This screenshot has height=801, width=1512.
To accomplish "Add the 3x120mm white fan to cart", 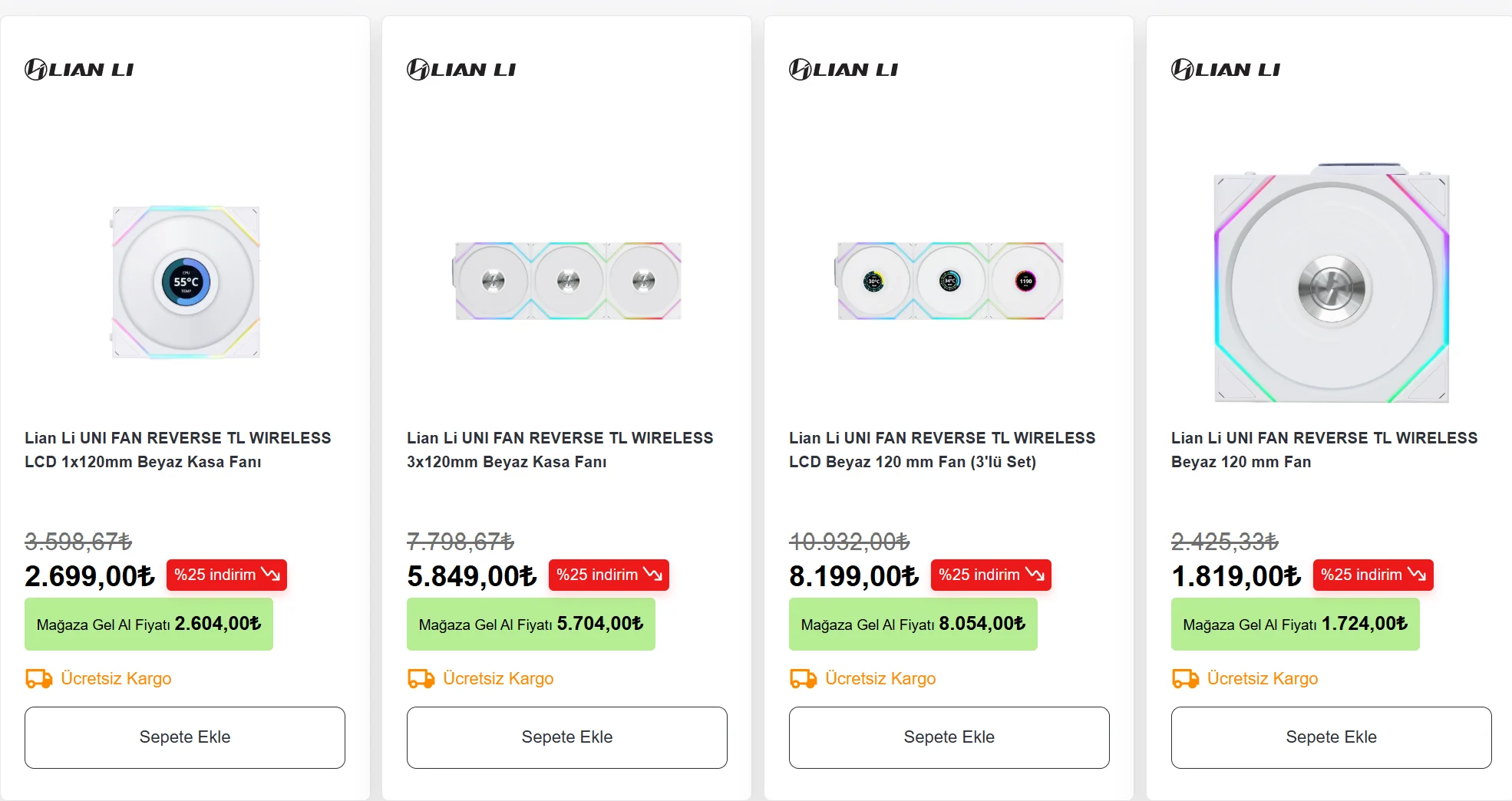I will click(567, 737).
